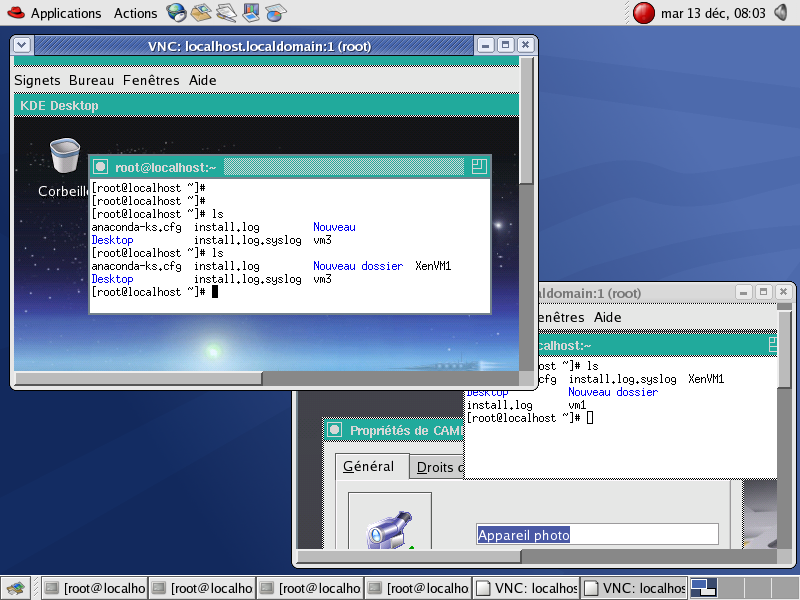
Task: Launch the web browser globe icon
Action: point(177,13)
